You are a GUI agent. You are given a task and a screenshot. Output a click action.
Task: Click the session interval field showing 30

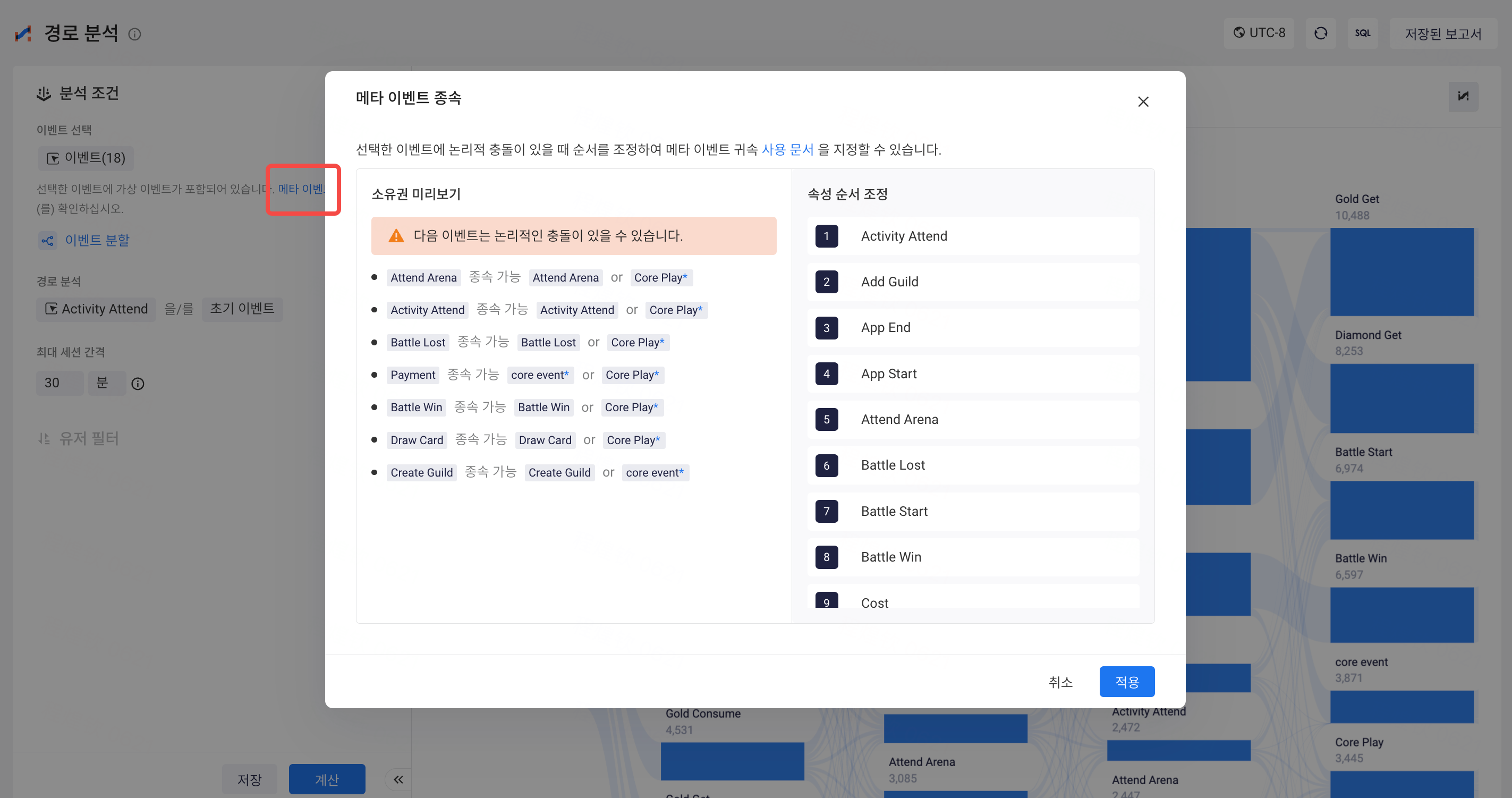[x=60, y=383]
